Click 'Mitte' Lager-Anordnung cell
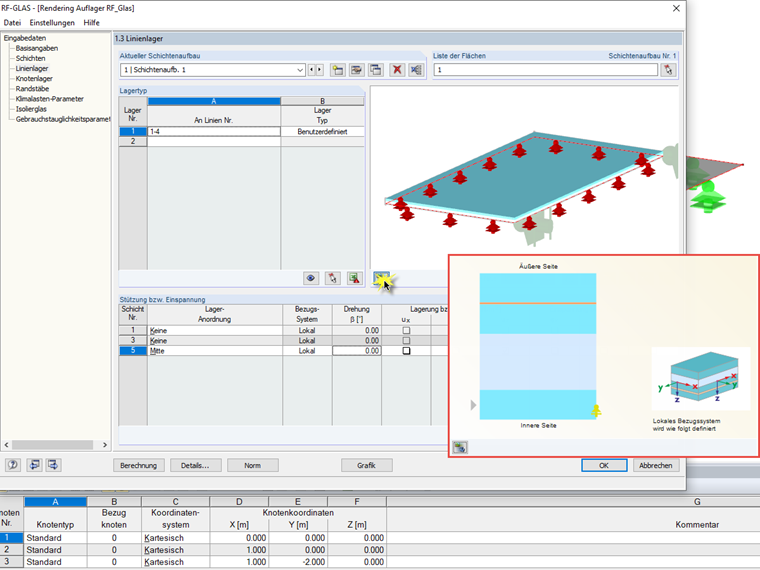The height and width of the screenshot is (570, 760). [215, 351]
